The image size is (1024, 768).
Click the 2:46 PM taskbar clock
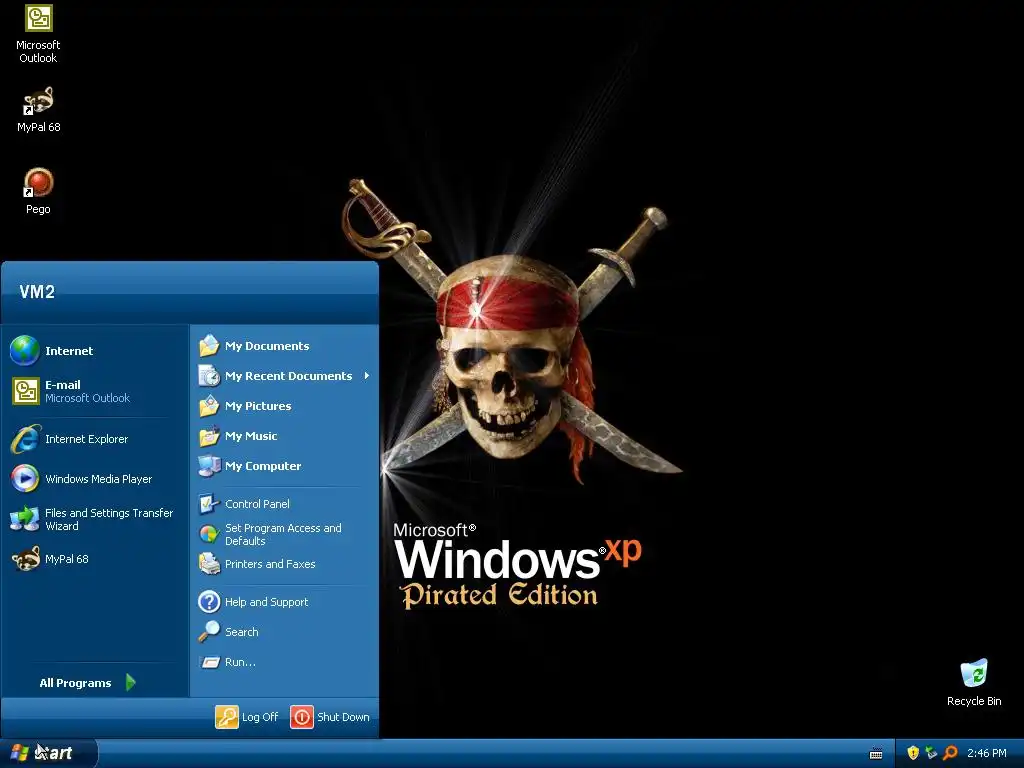(x=987, y=753)
